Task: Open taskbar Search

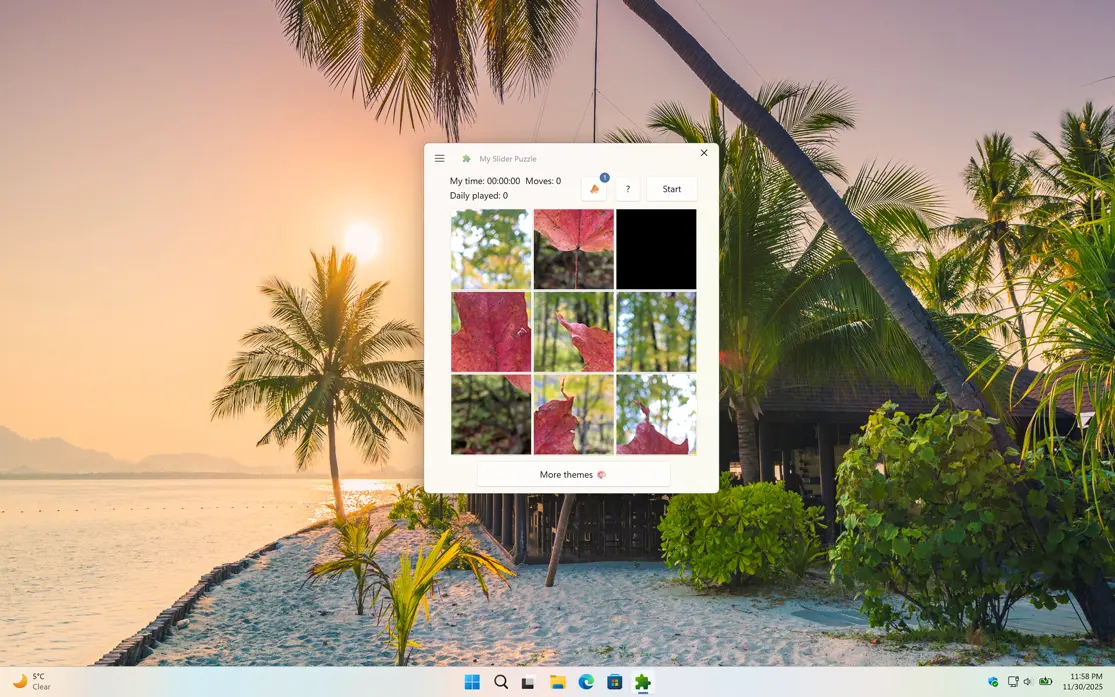Action: [x=501, y=682]
